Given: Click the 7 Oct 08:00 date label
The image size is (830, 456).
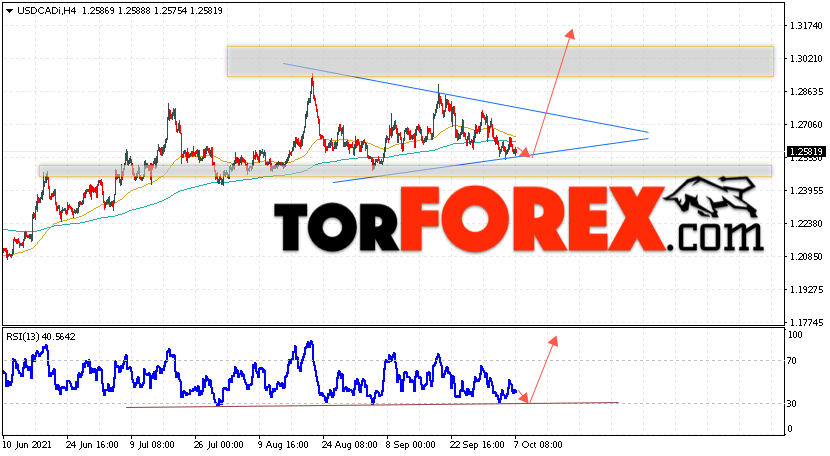Looking at the screenshot, I should coord(538,444).
